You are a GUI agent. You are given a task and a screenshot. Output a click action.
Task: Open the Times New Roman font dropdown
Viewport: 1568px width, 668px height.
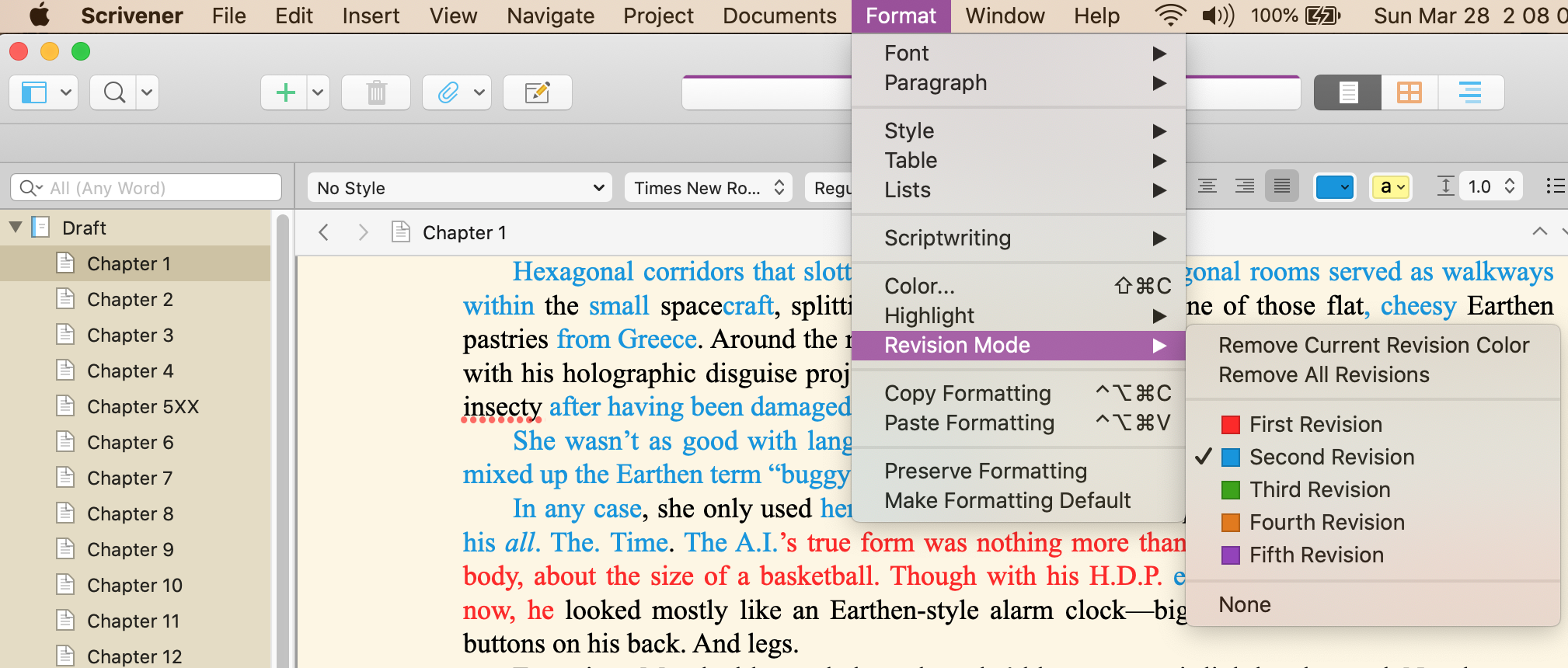[708, 188]
